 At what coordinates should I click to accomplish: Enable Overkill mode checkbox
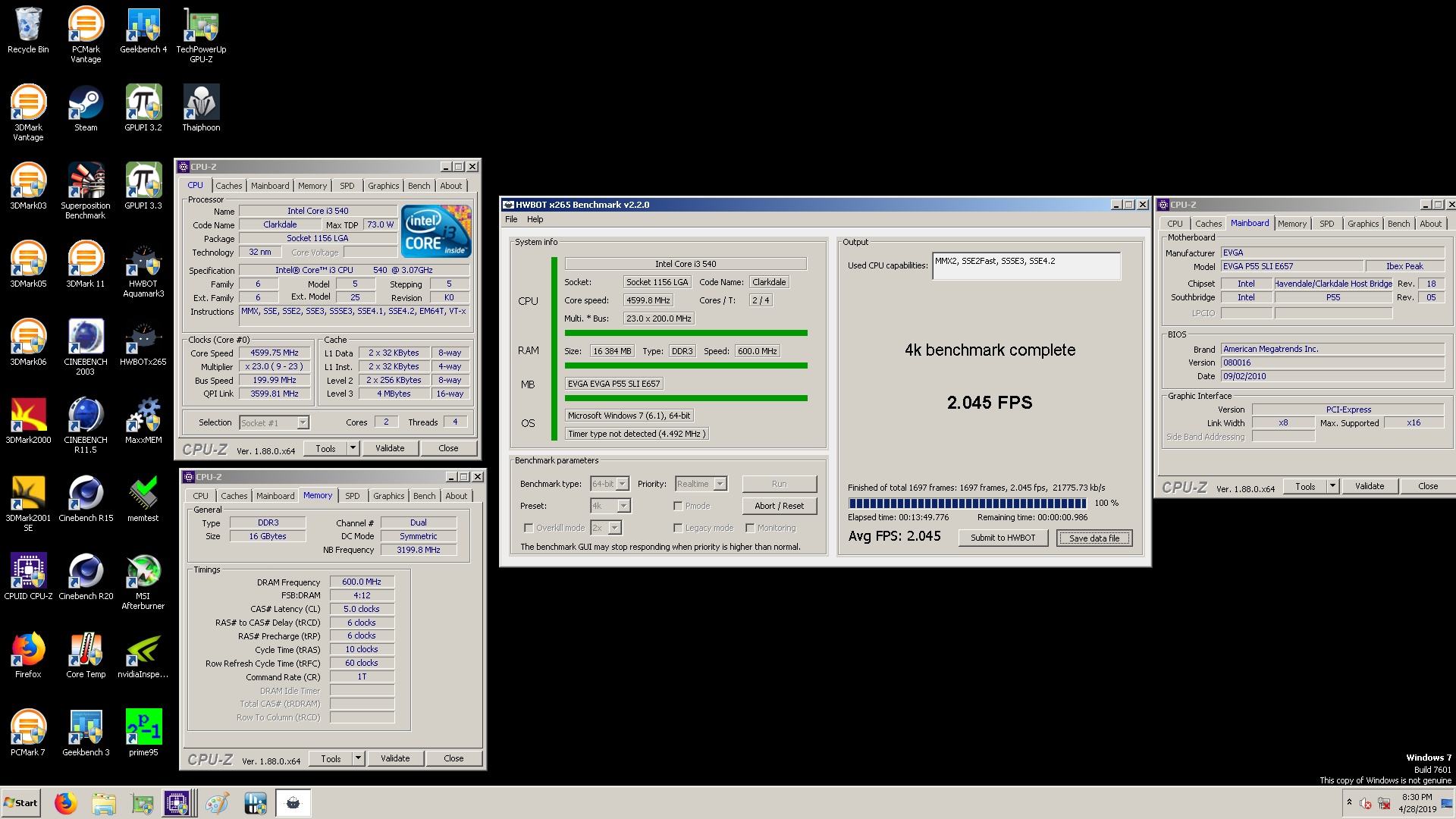(x=529, y=528)
